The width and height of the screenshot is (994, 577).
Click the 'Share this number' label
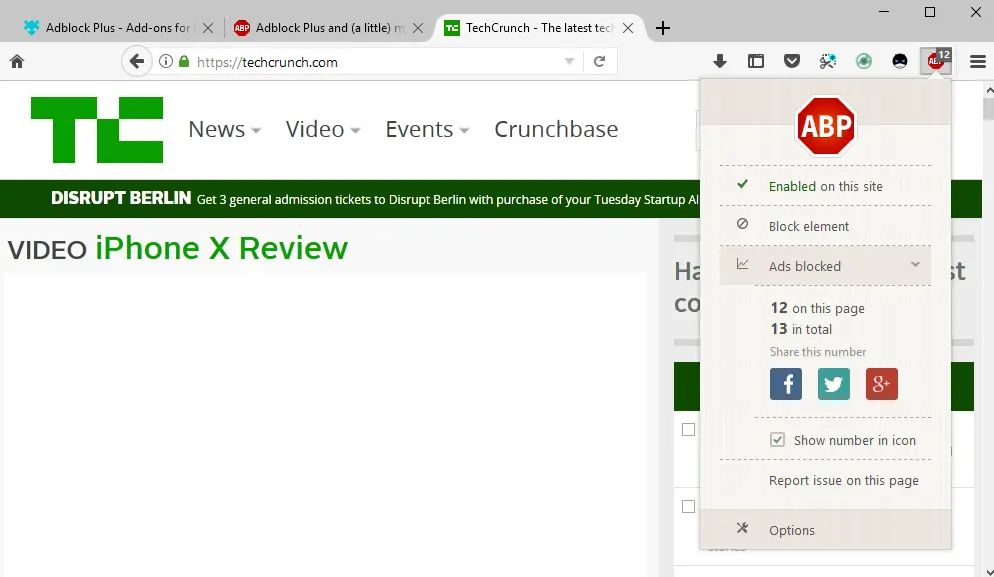[818, 352]
